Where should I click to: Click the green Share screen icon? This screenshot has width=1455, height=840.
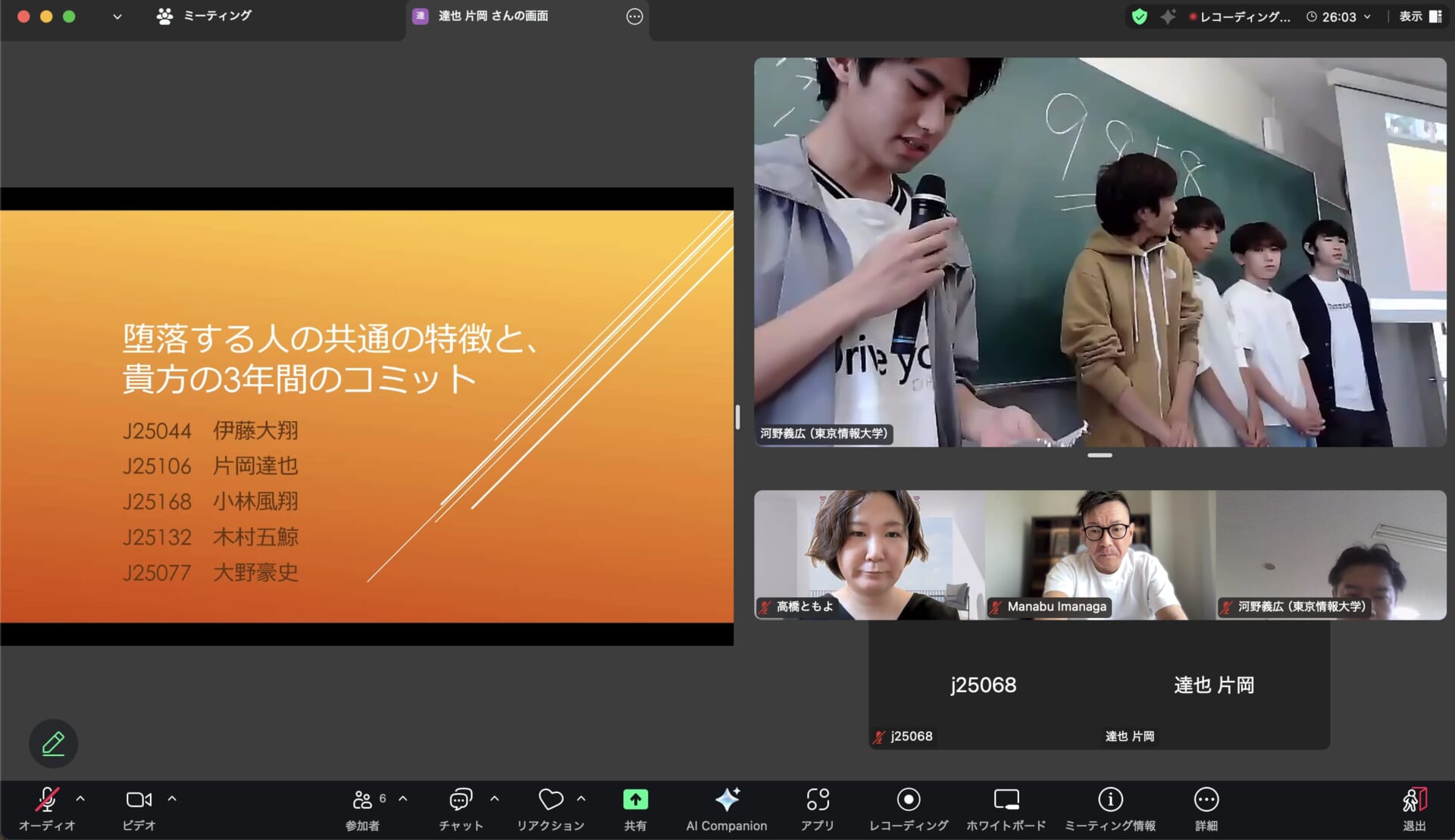(635, 800)
